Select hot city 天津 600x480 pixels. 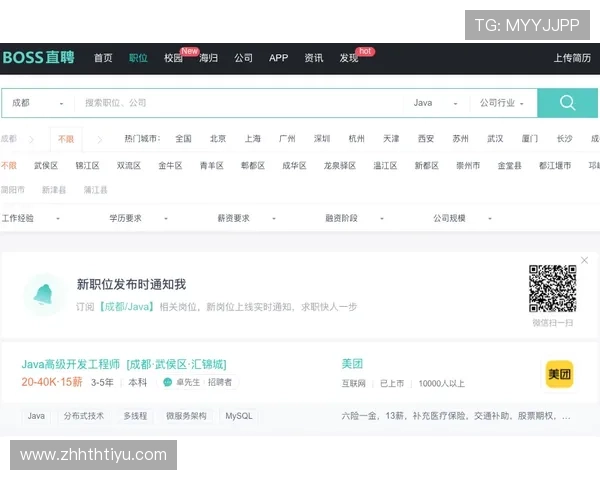pos(391,139)
